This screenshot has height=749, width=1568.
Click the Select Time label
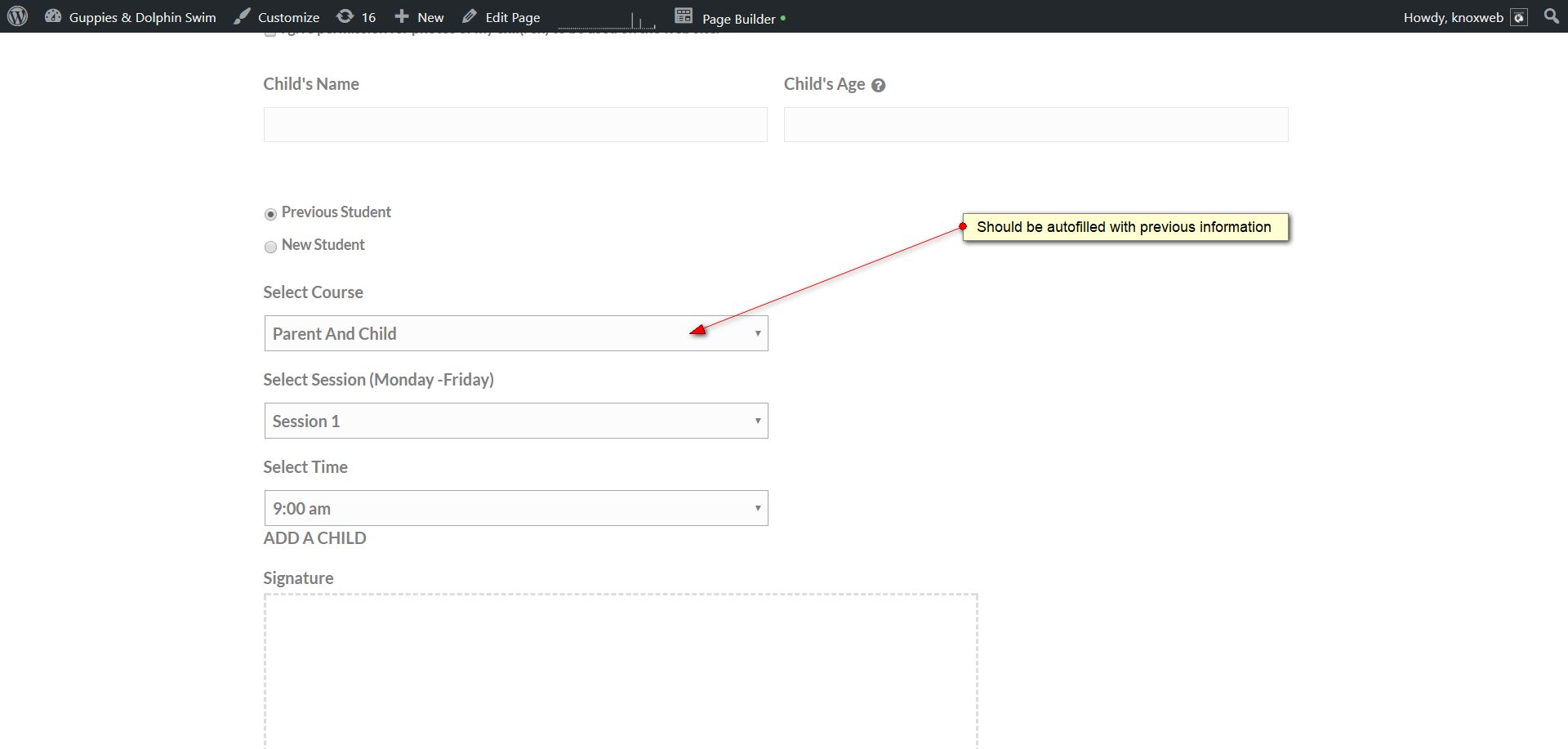(x=305, y=467)
